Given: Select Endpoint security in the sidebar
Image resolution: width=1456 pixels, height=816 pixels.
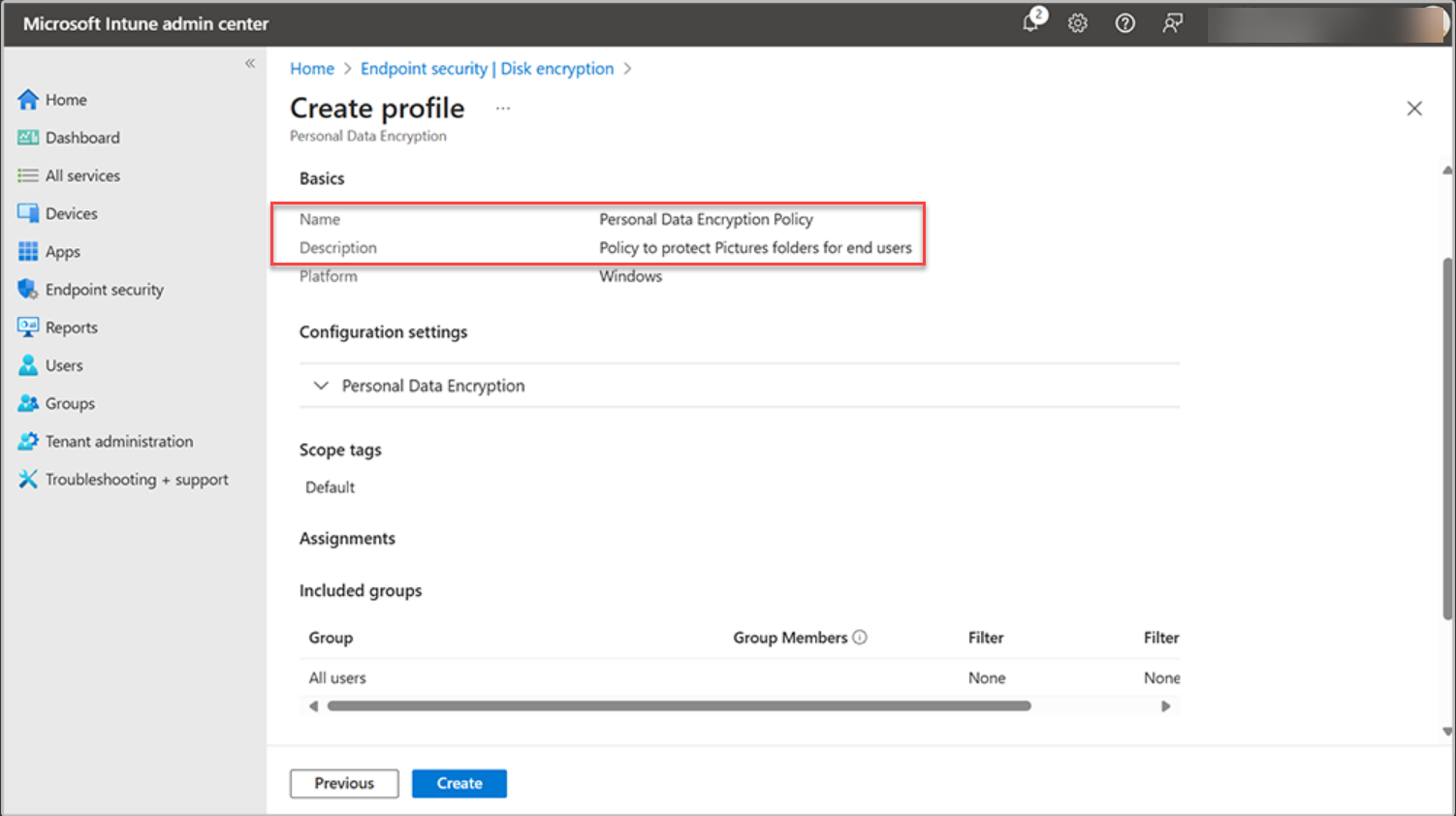Looking at the screenshot, I should point(105,289).
